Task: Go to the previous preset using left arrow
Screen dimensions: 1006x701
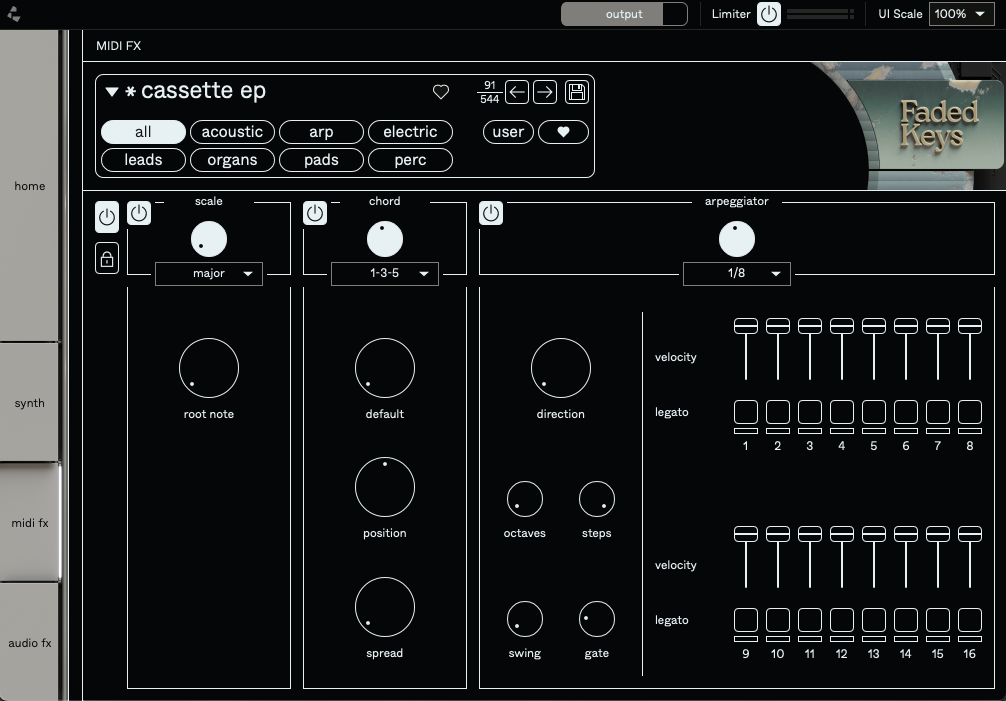Action: tap(516, 92)
